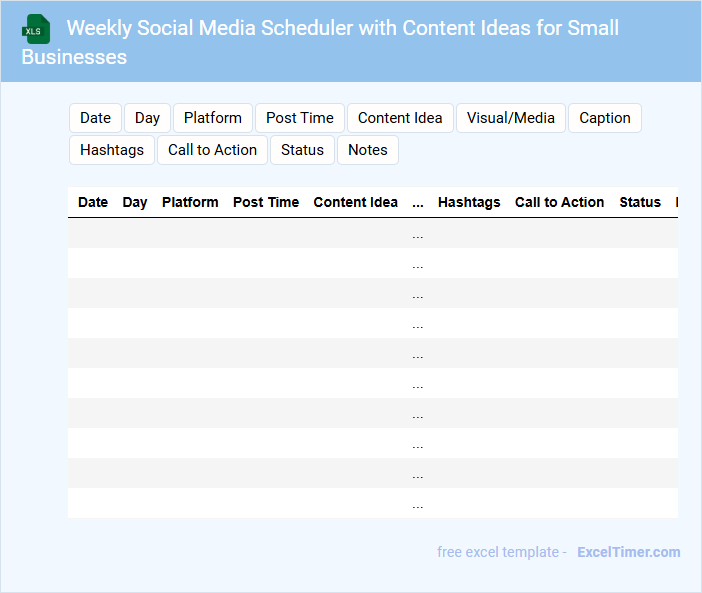Image resolution: width=702 pixels, height=593 pixels.
Task: Open the ExcelTimer.com link
Action: [628, 552]
